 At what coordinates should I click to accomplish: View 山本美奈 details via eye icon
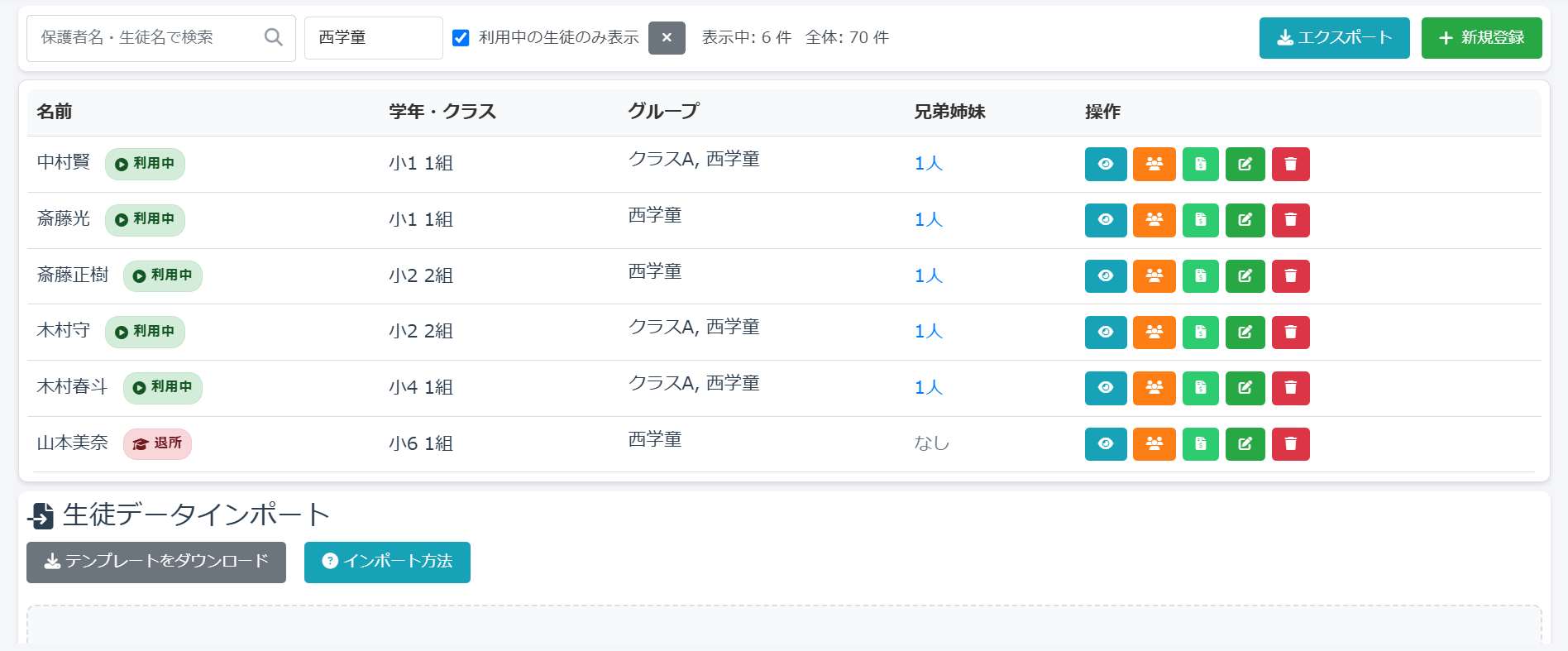1106,443
